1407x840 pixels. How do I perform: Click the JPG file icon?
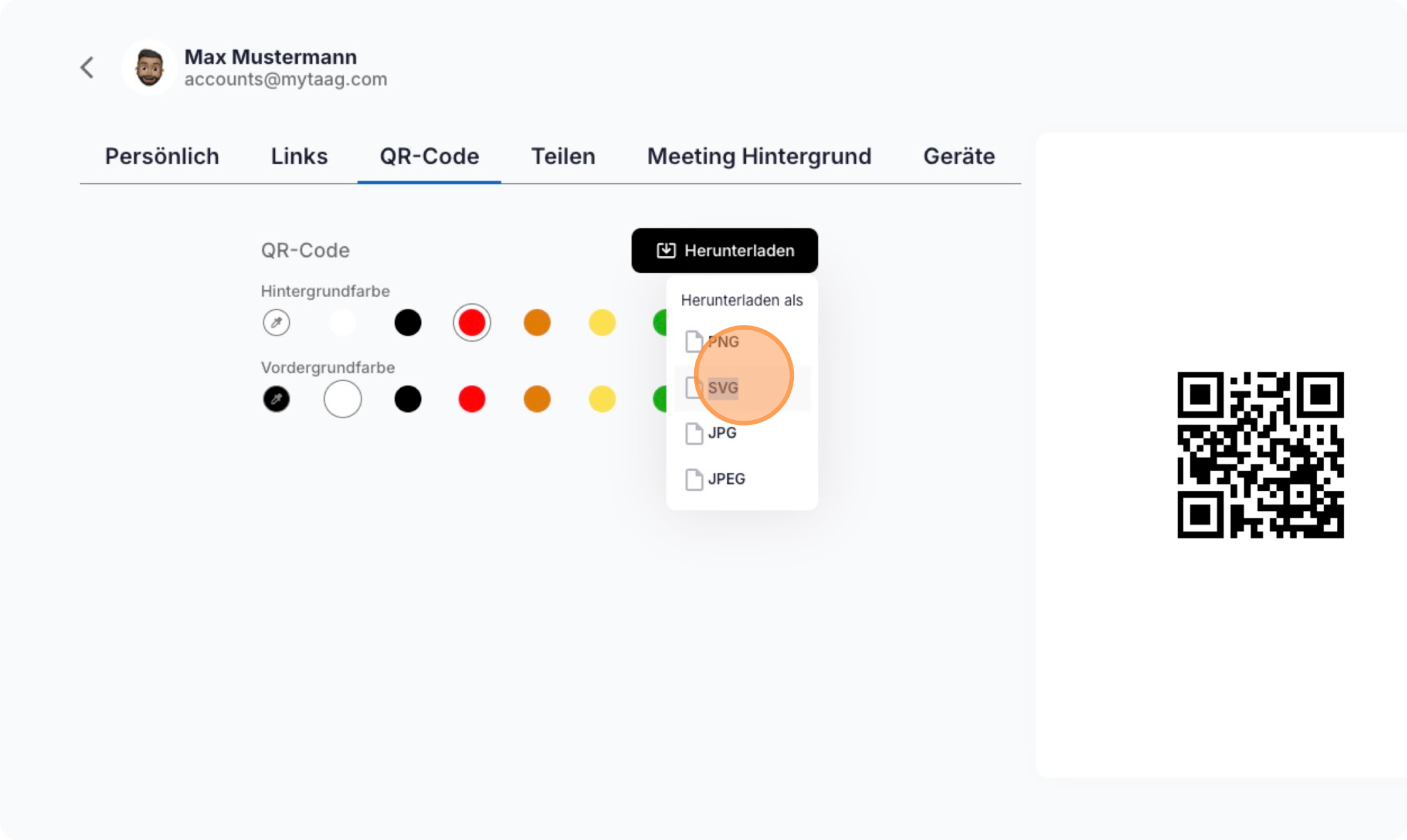pos(694,434)
